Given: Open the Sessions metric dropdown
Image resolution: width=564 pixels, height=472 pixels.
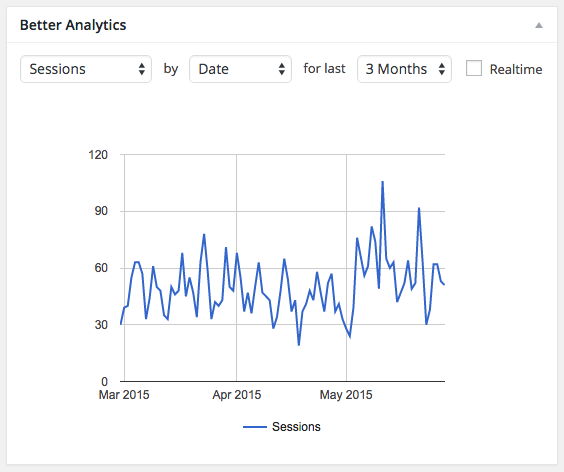Looking at the screenshot, I should (x=86, y=69).
